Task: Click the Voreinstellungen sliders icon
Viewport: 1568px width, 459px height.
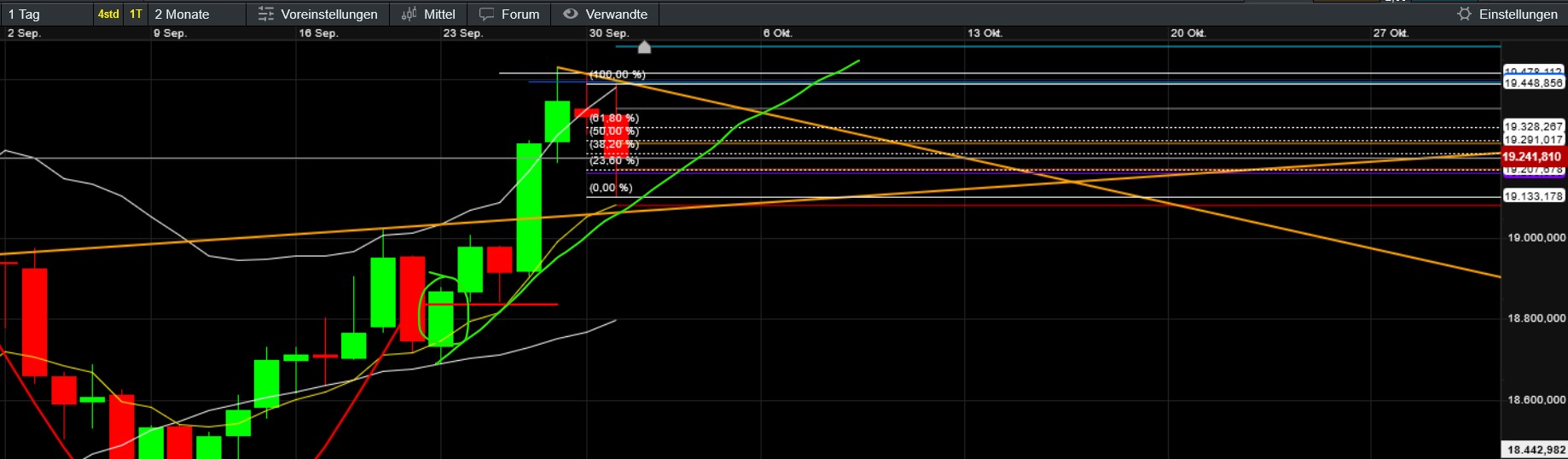Action: 266,14
